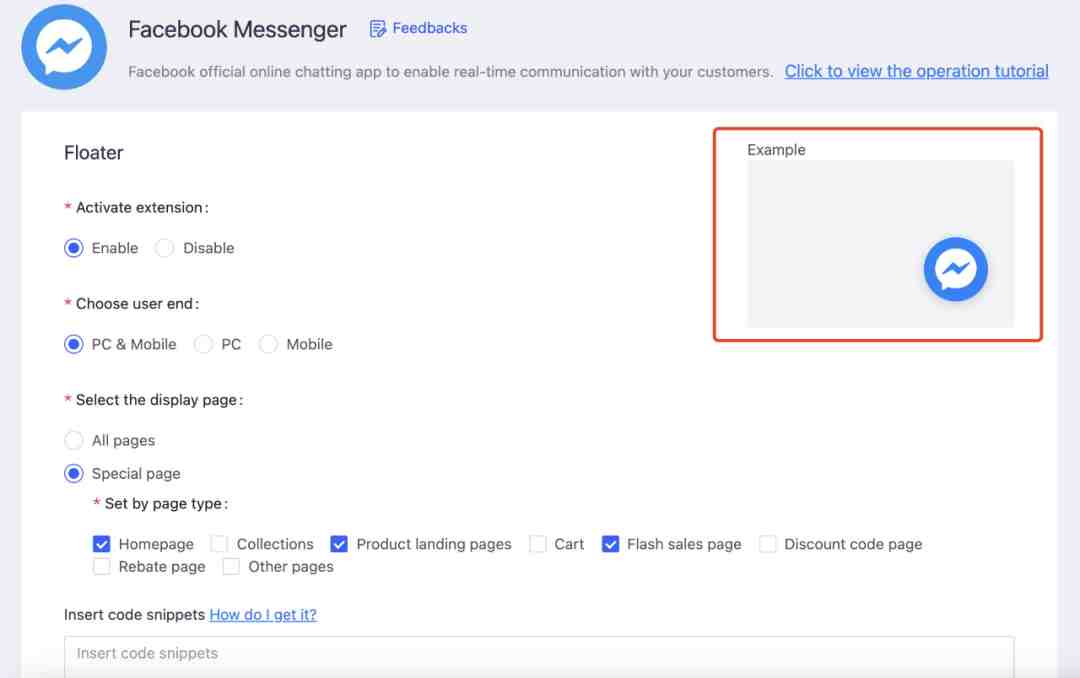Click the large Facebook Messenger logo icon
The width and height of the screenshot is (1080, 678).
tap(64, 47)
